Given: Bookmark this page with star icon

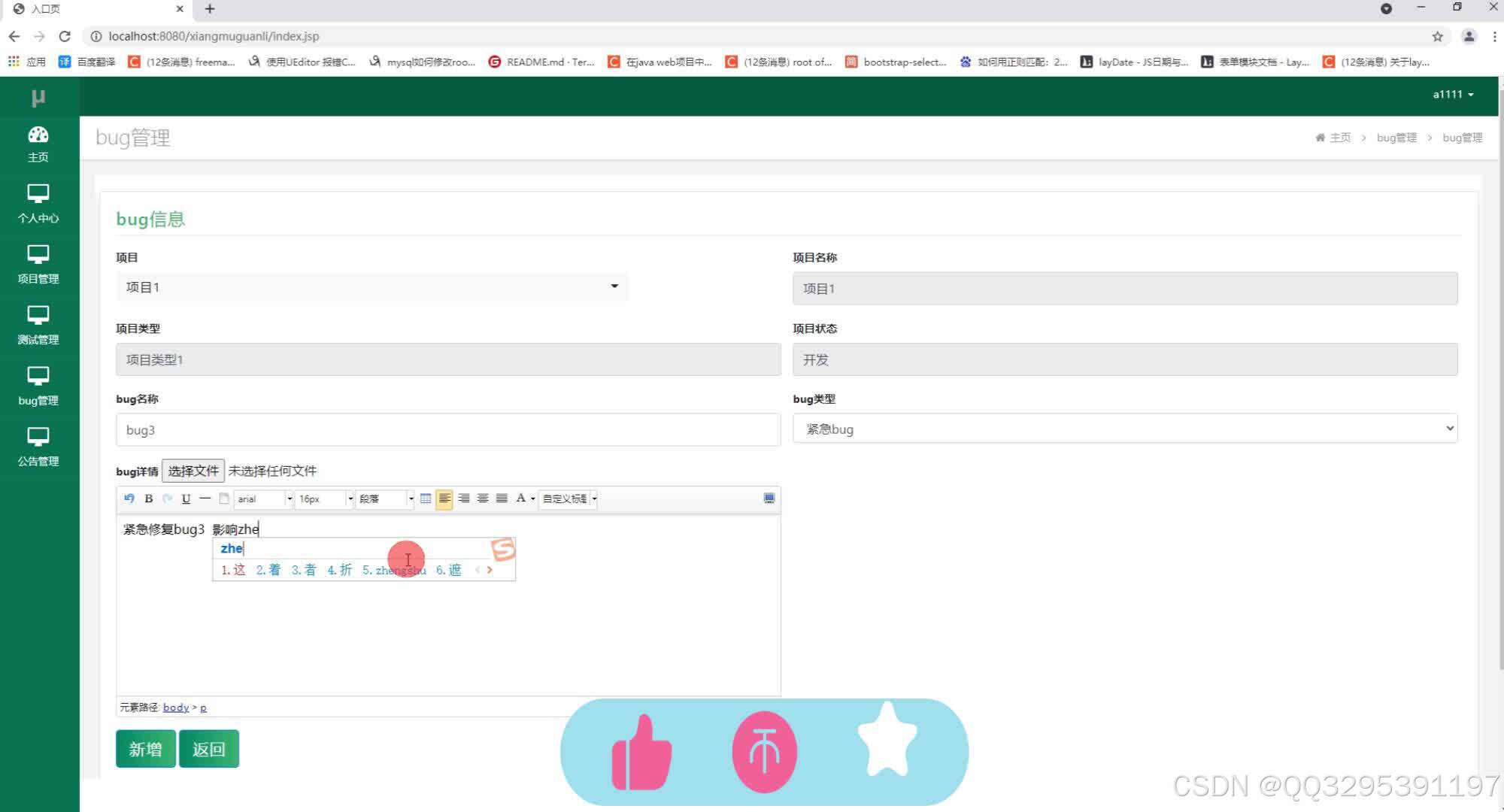Looking at the screenshot, I should tap(1437, 36).
